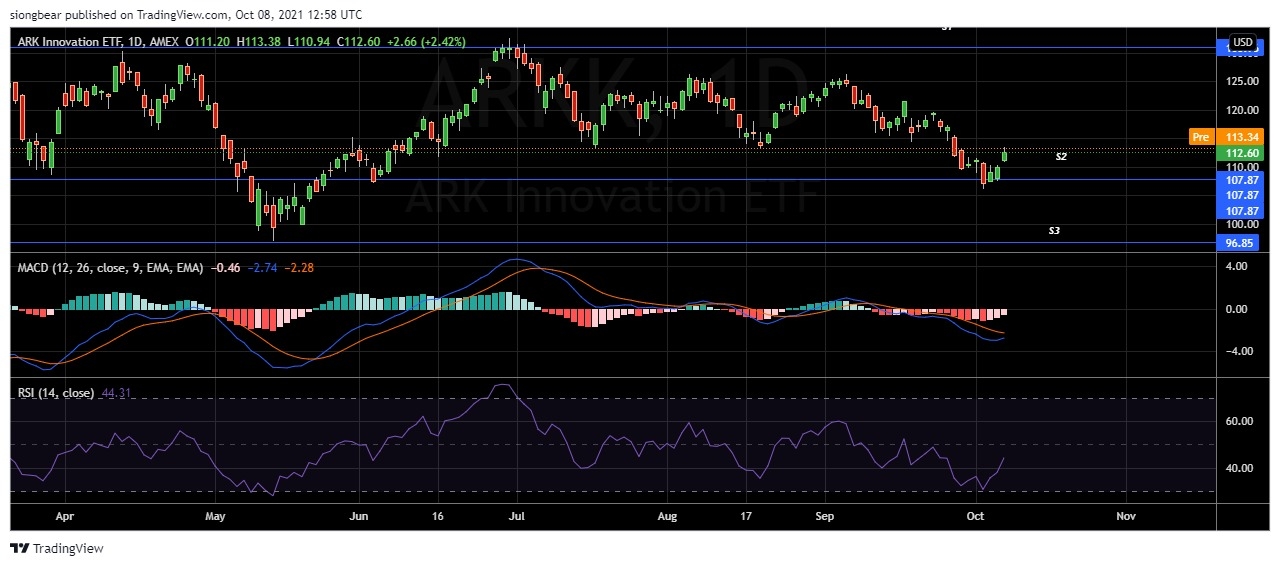Click the MACD signal value −2.28
This screenshot has height=566, width=1280.
click(300, 268)
